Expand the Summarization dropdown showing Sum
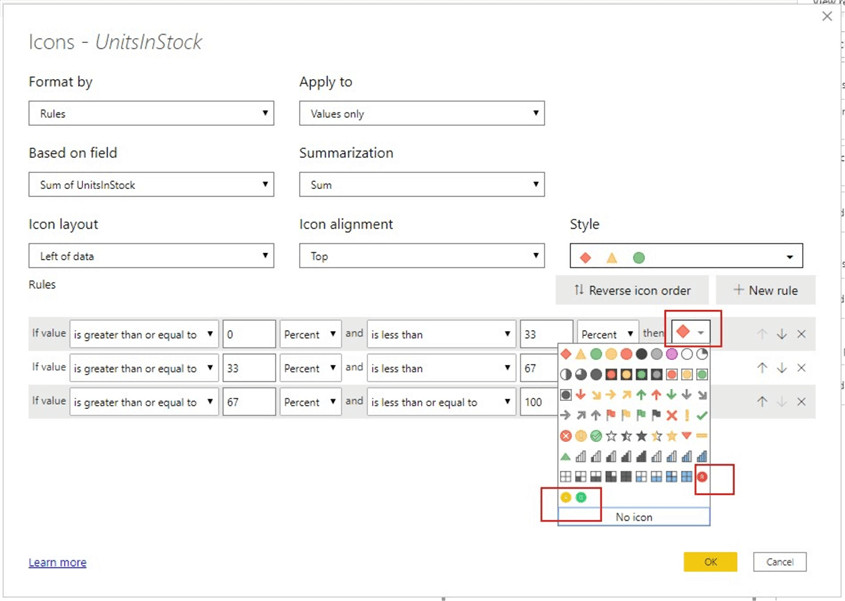Screen dimensions: 845x601 click(422, 184)
